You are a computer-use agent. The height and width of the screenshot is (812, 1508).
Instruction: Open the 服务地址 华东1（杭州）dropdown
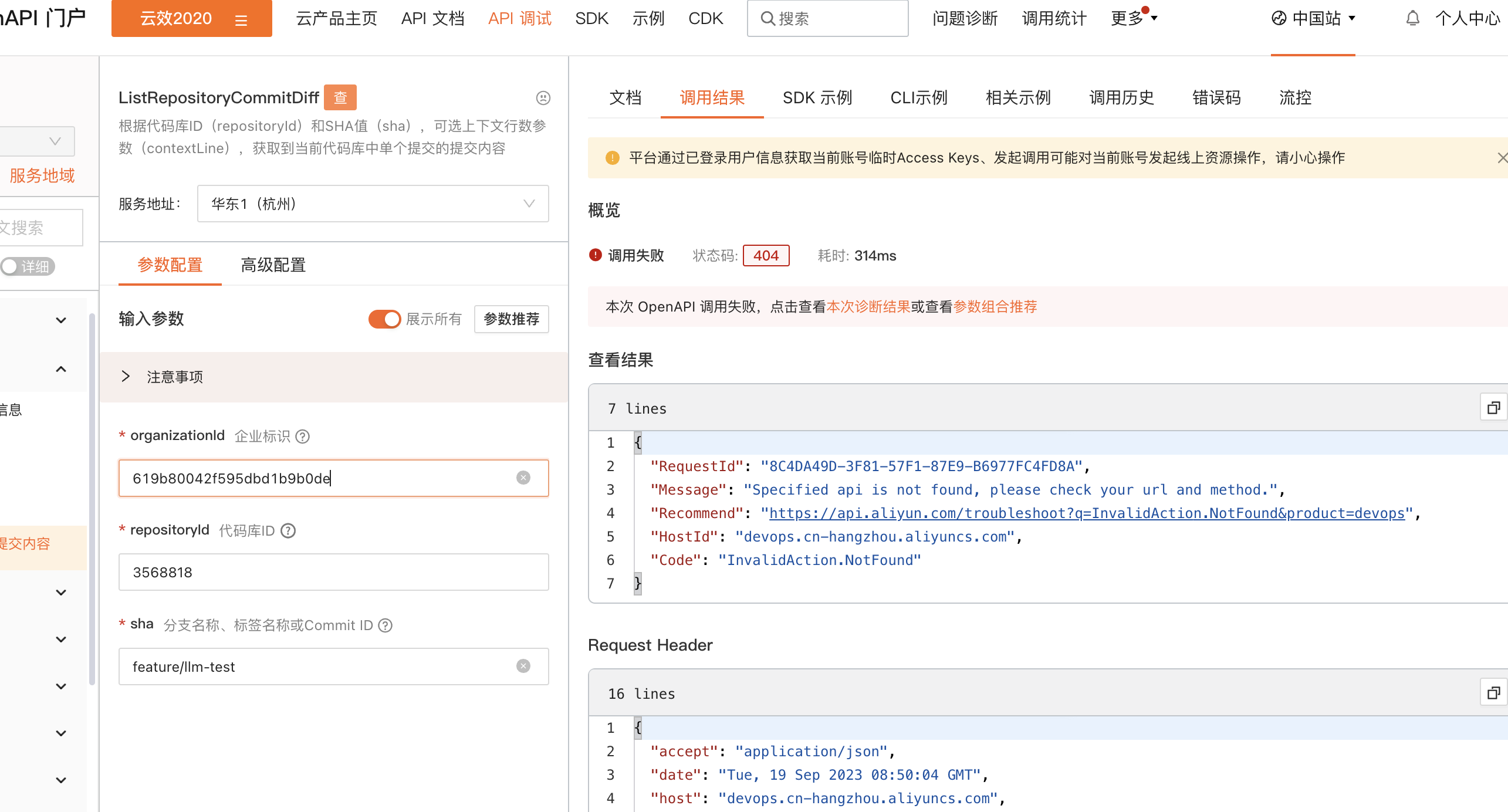[373, 204]
